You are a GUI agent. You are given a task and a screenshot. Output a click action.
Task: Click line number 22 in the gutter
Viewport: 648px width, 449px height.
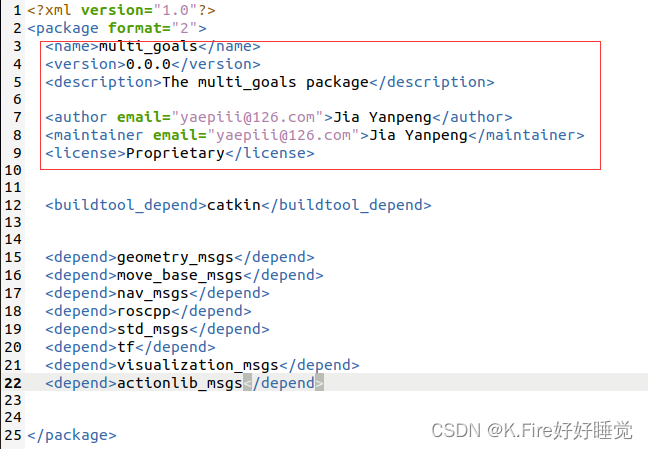click(x=13, y=383)
